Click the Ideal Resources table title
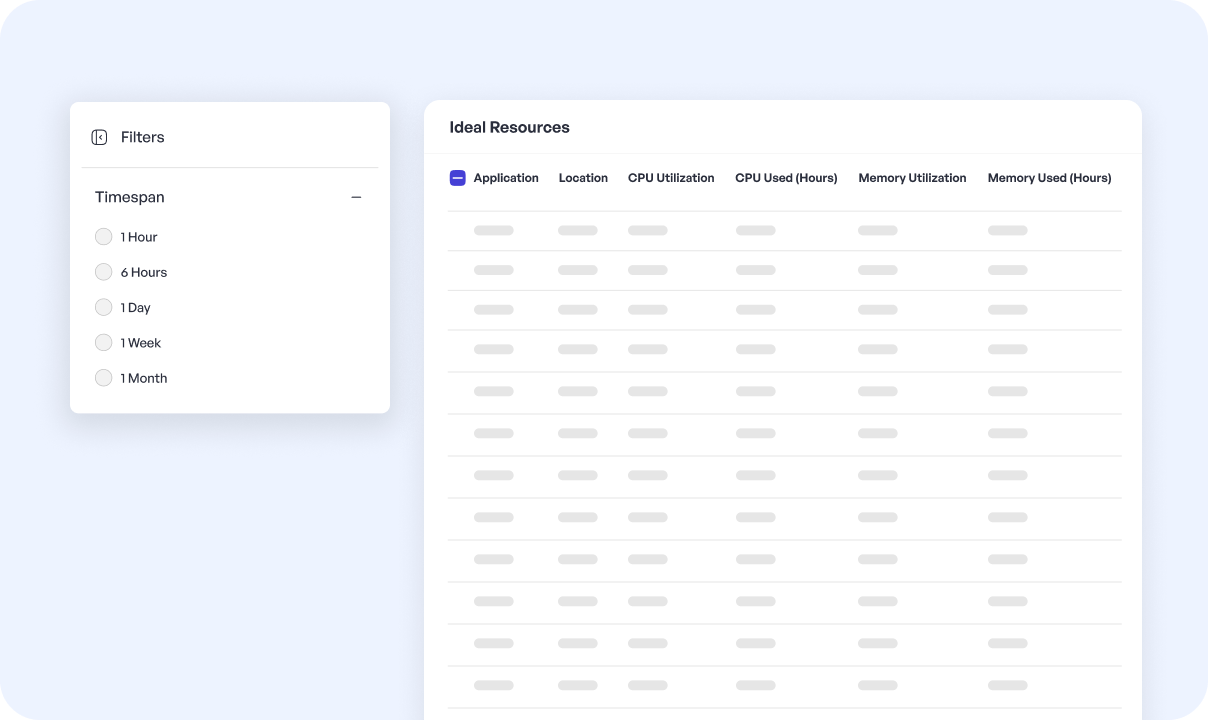This screenshot has height=720, width=1208. 509,127
